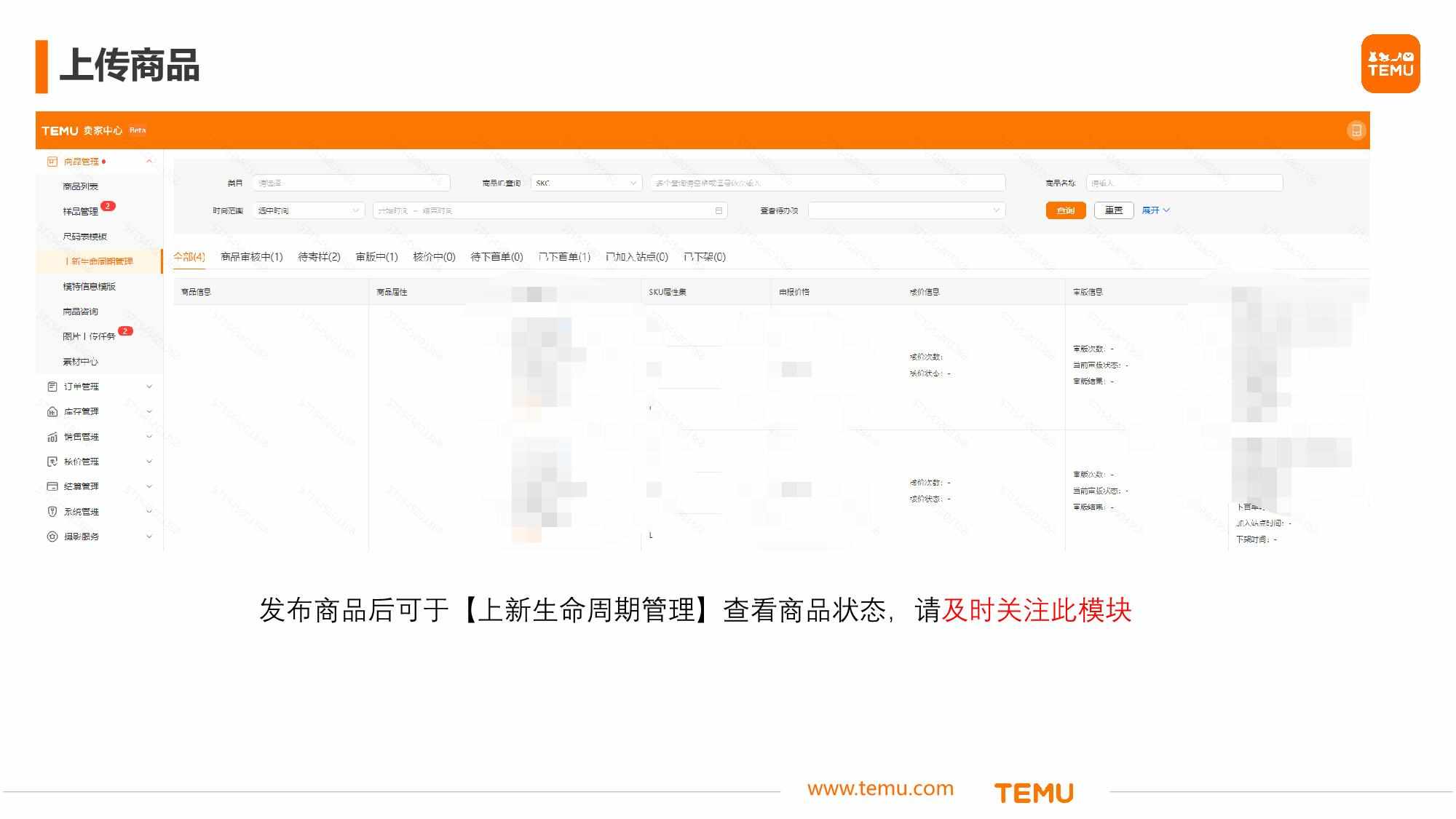Click the 审版信息 column header
The width and height of the screenshot is (1456, 819).
coord(1088,292)
